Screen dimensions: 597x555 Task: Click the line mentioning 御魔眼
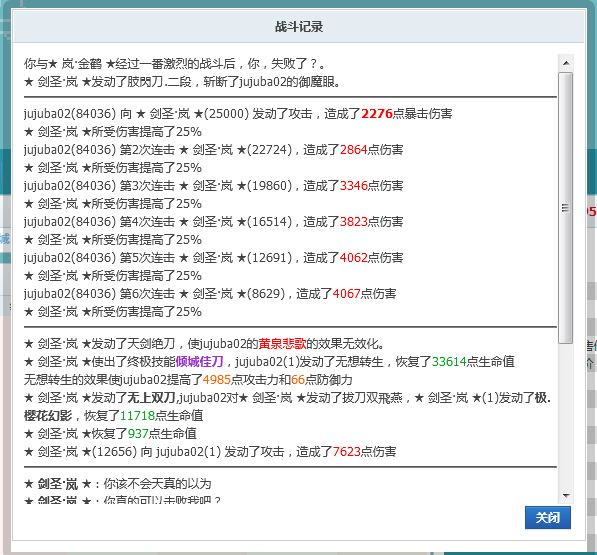[182, 81]
